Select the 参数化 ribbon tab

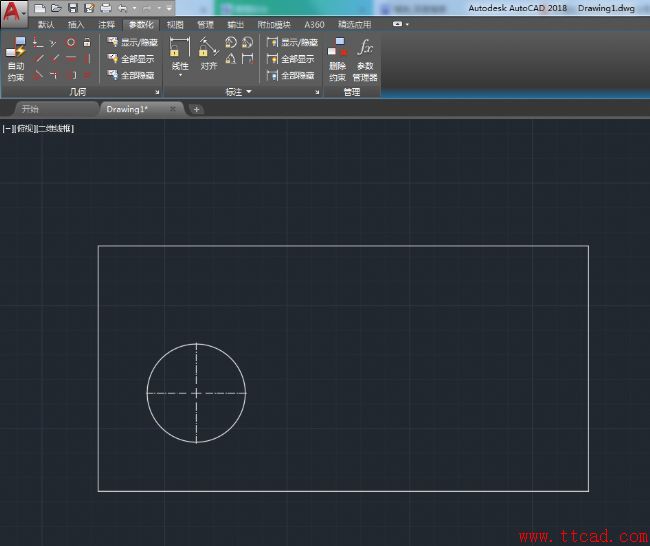(x=141, y=24)
